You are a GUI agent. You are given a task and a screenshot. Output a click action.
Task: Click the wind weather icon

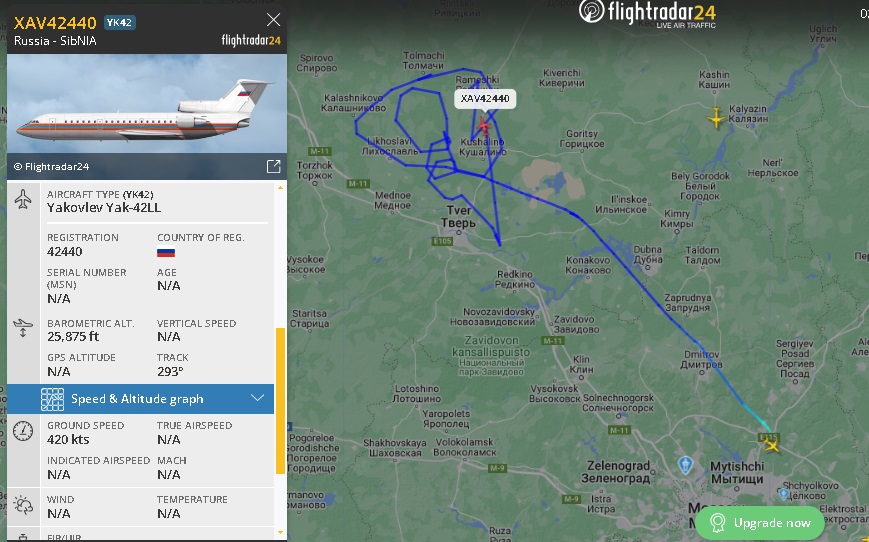pos(23,505)
